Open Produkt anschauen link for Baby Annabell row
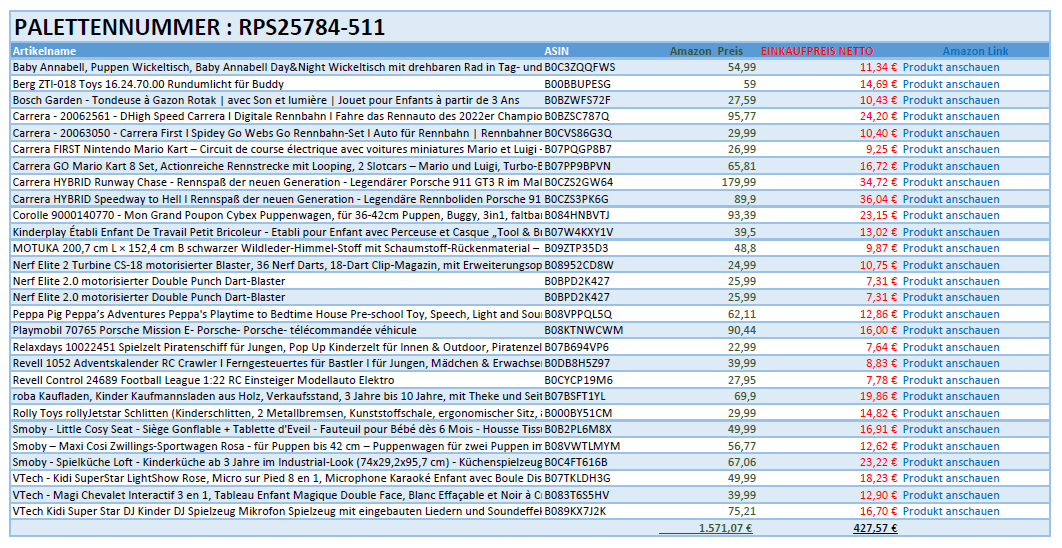This screenshot has height=548, width=1062. point(950,67)
